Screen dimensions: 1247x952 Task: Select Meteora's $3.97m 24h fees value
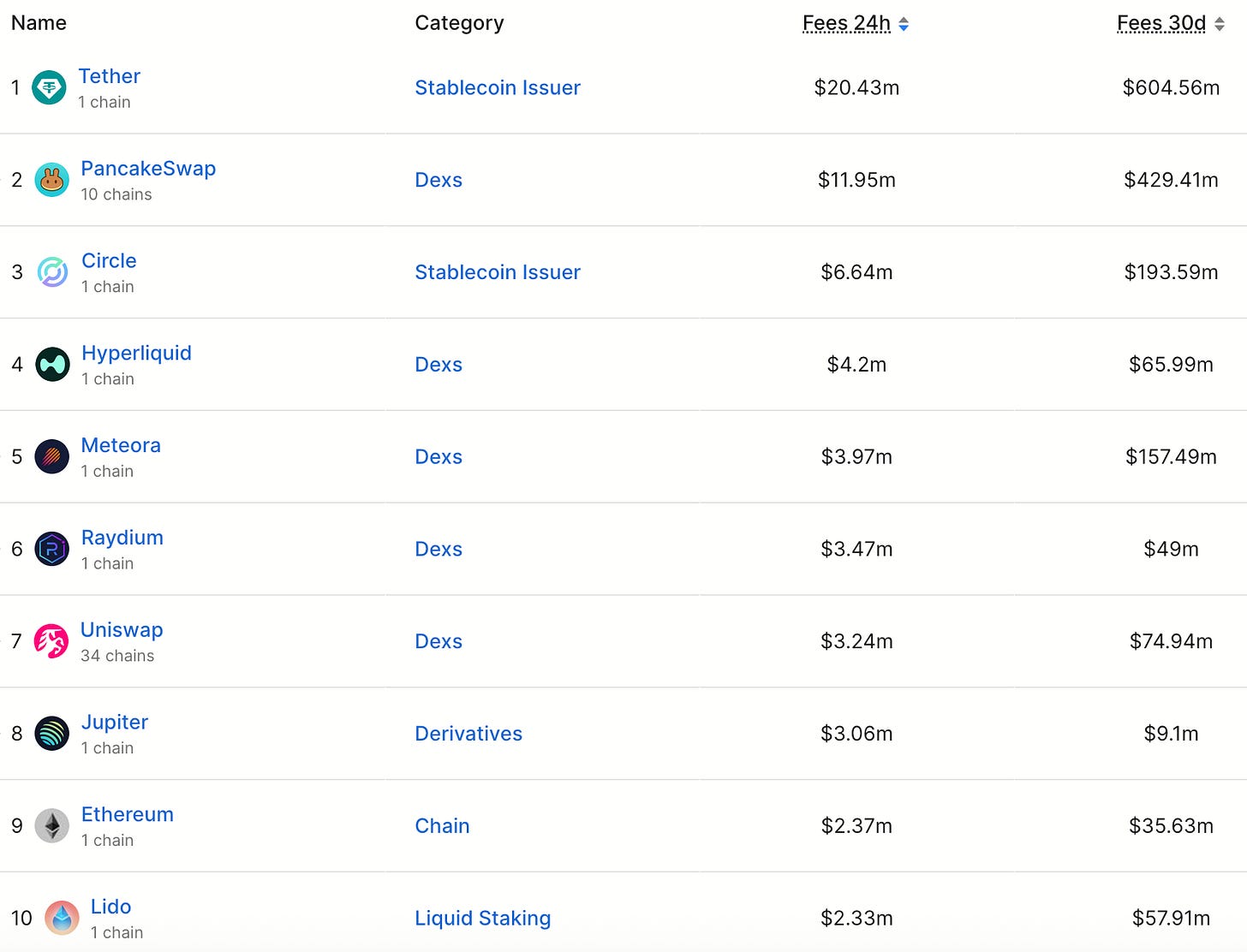856,456
